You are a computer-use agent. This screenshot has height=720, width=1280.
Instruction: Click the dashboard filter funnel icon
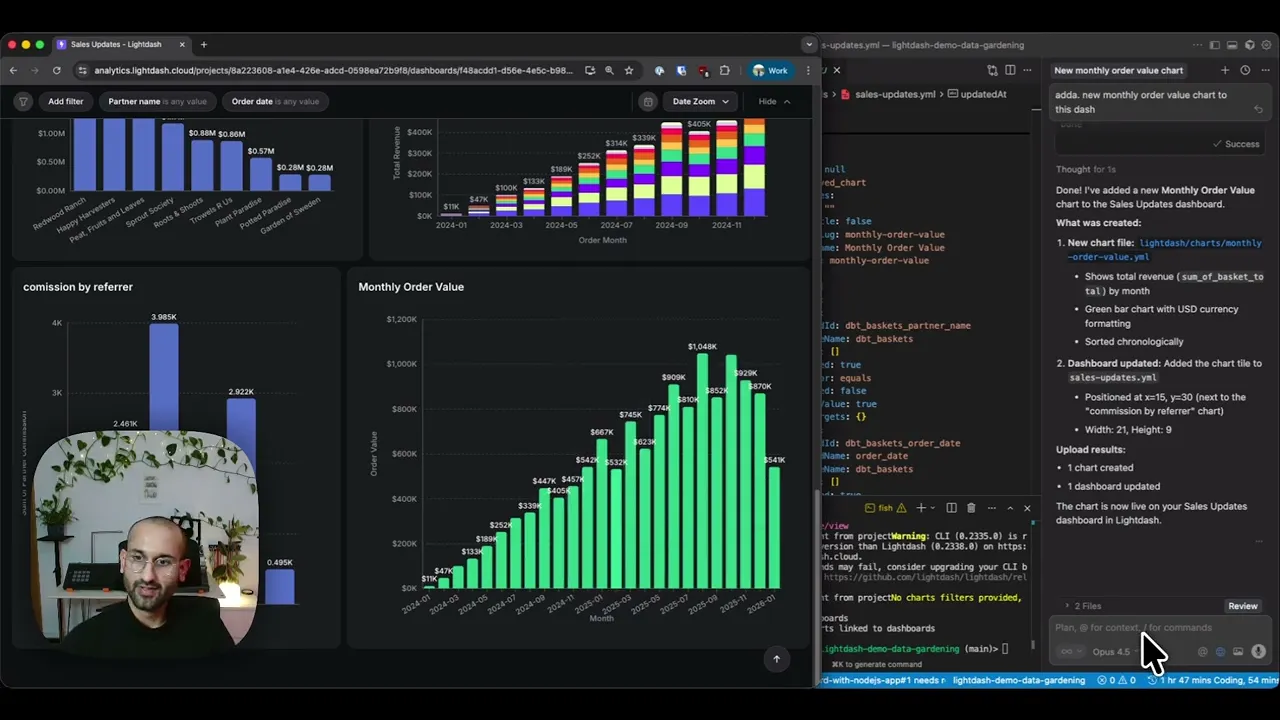pos(23,101)
